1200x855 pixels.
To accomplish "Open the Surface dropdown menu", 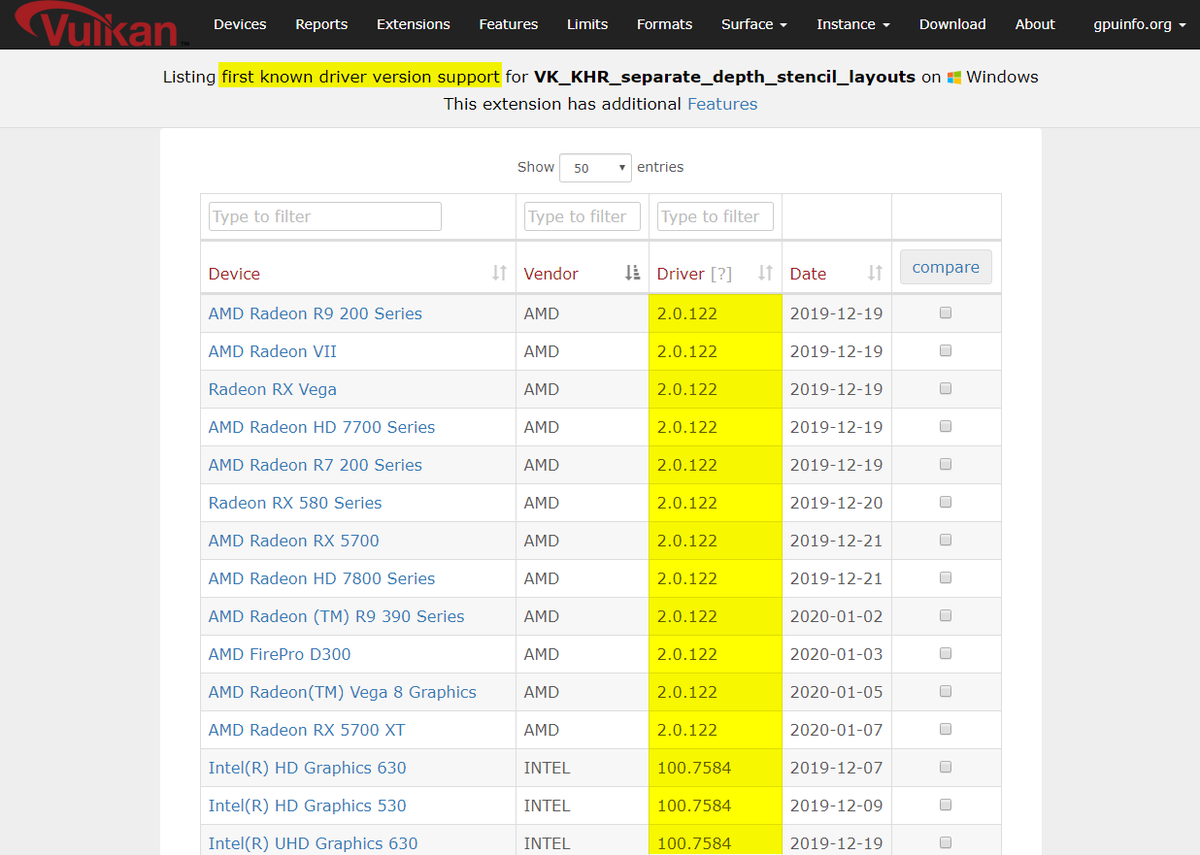I will (x=754, y=24).
